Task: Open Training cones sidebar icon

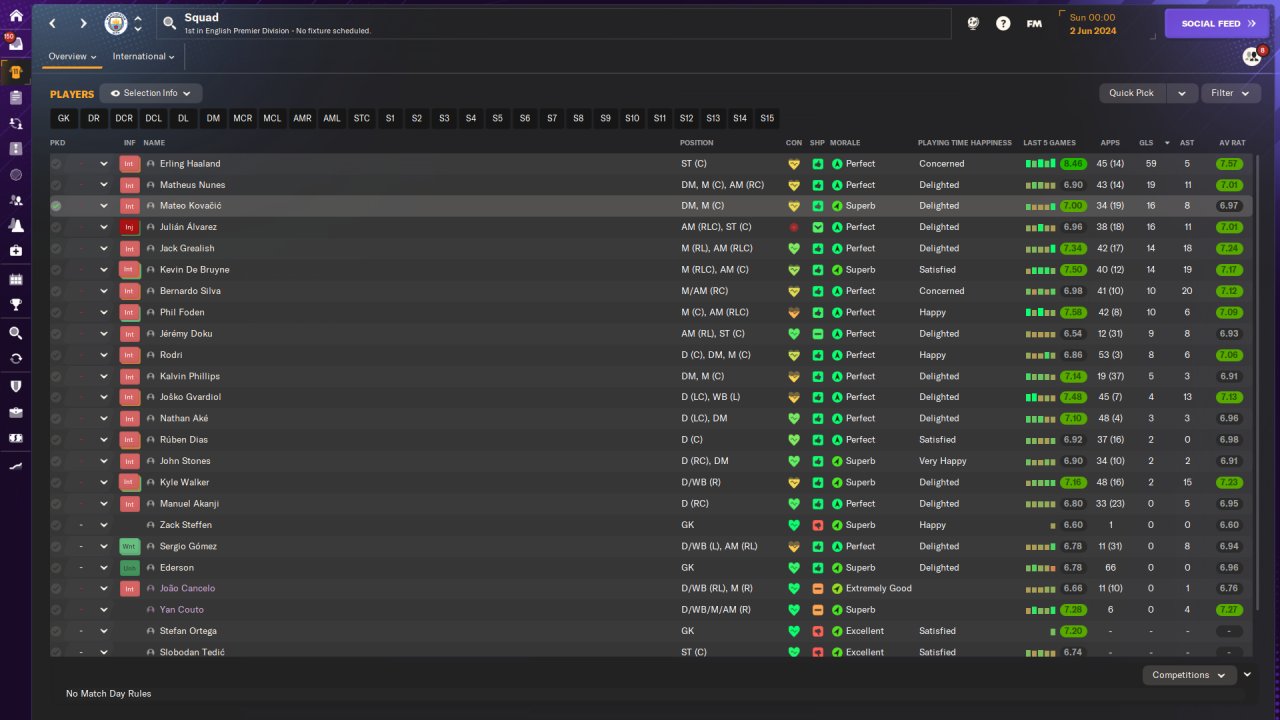Action: click(16, 226)
